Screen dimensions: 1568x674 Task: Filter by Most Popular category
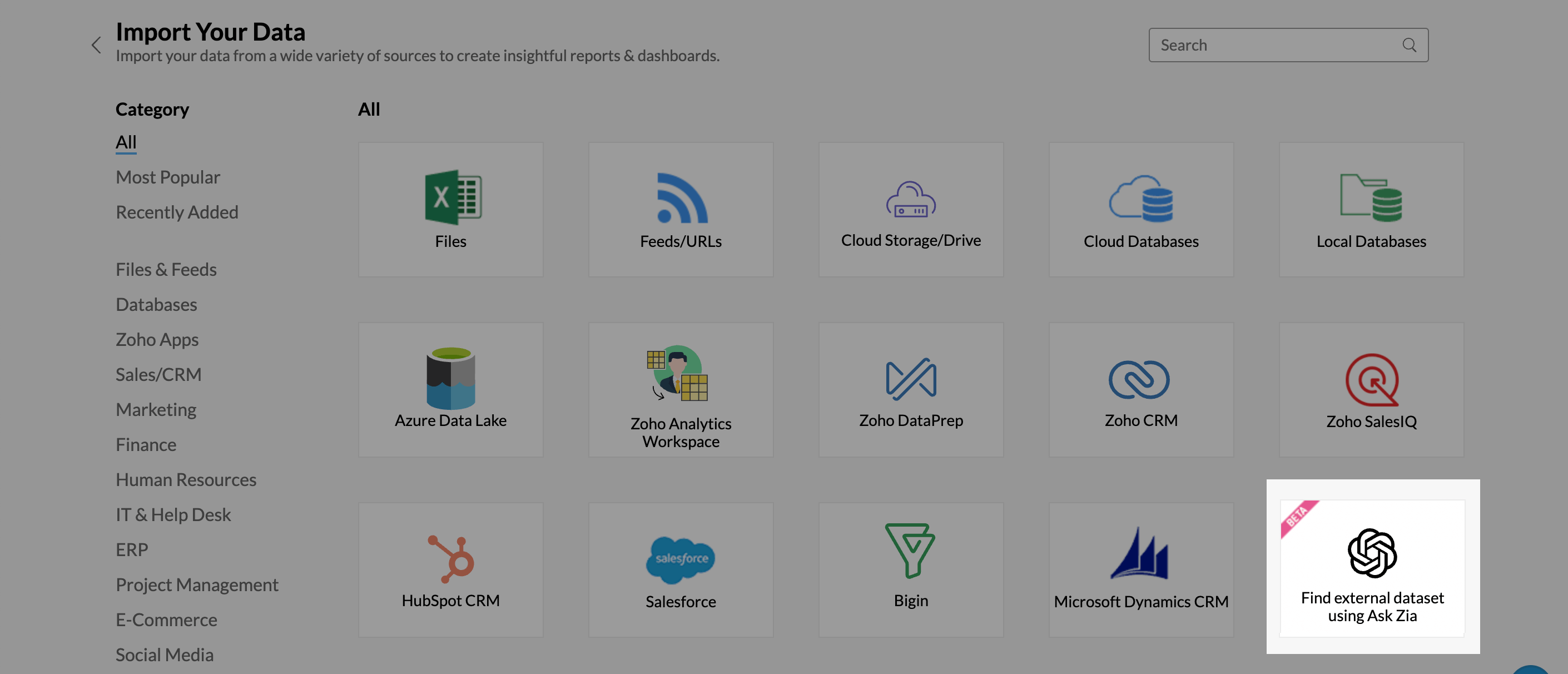tap(168, 177)
